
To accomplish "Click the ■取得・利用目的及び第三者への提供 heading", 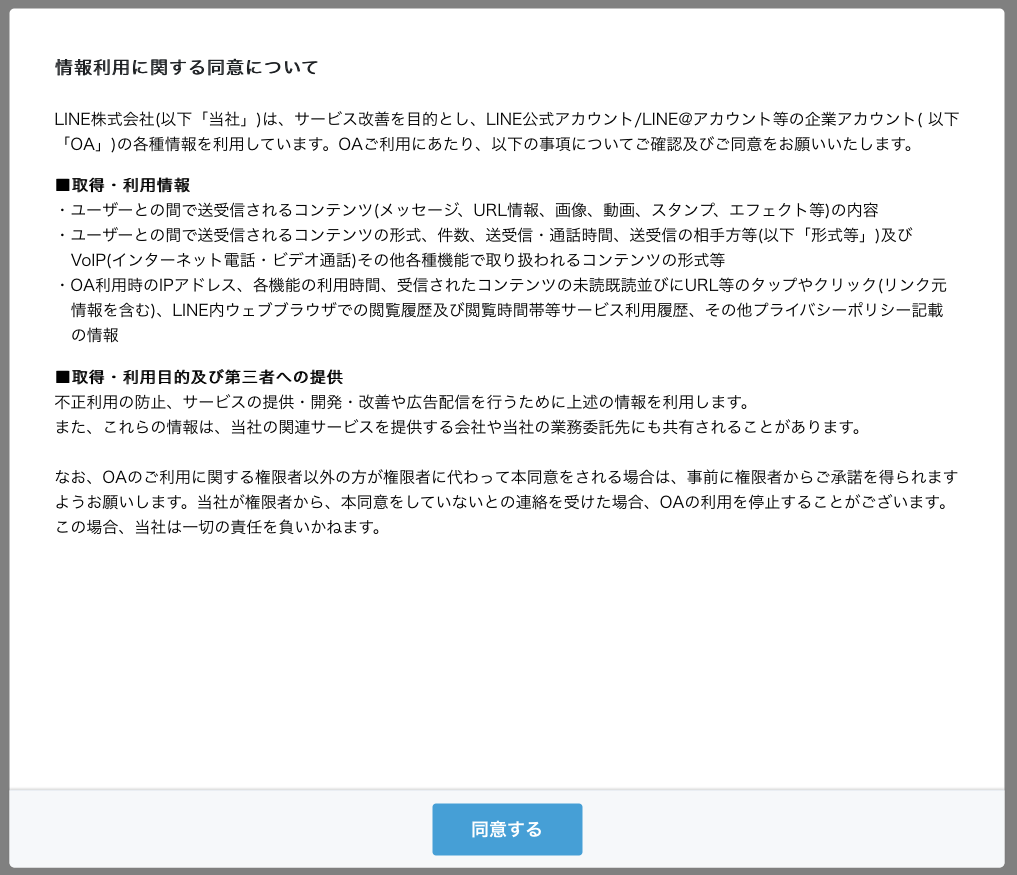I will [x=199, y=377].
